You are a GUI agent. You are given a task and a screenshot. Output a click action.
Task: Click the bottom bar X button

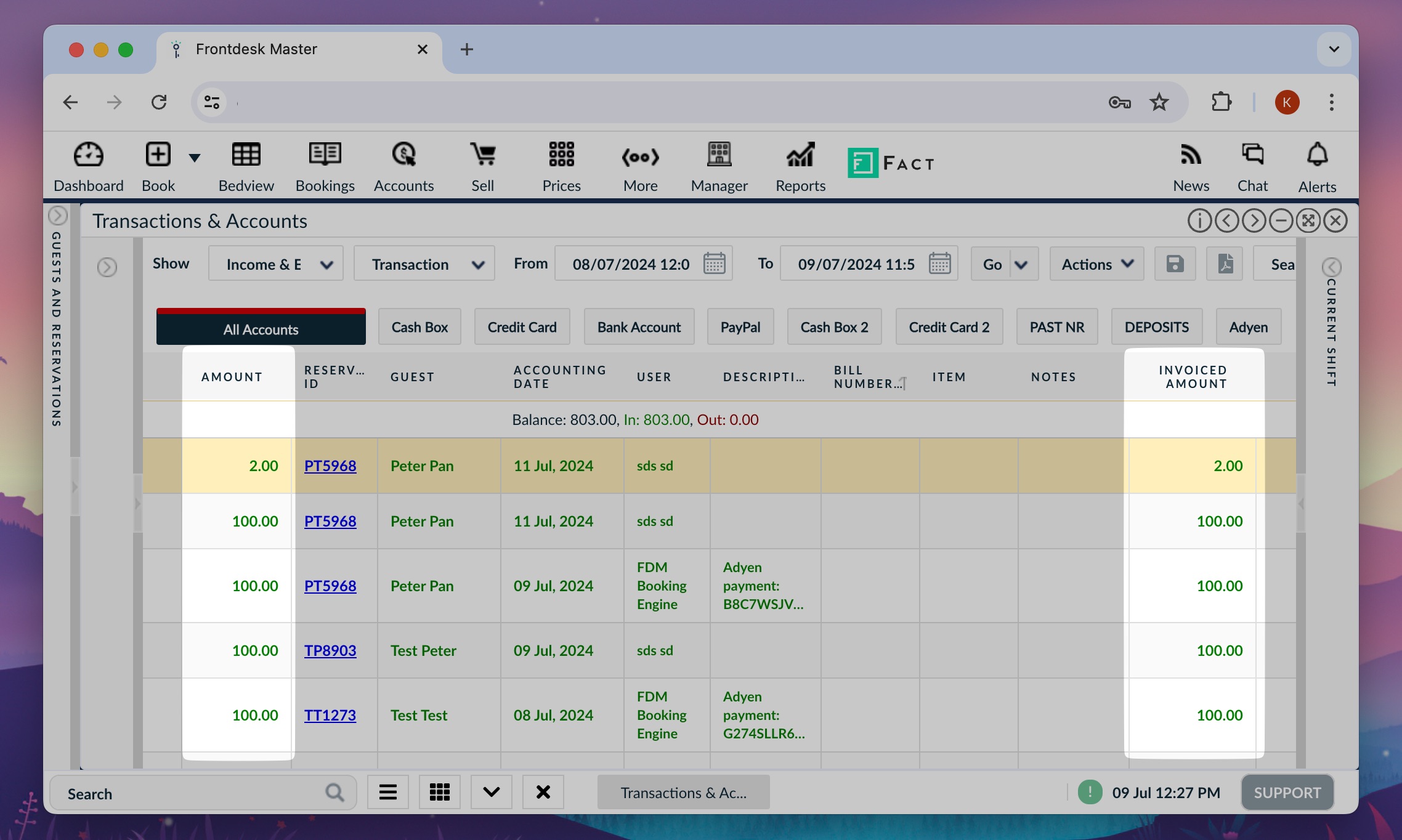(543, 792)
